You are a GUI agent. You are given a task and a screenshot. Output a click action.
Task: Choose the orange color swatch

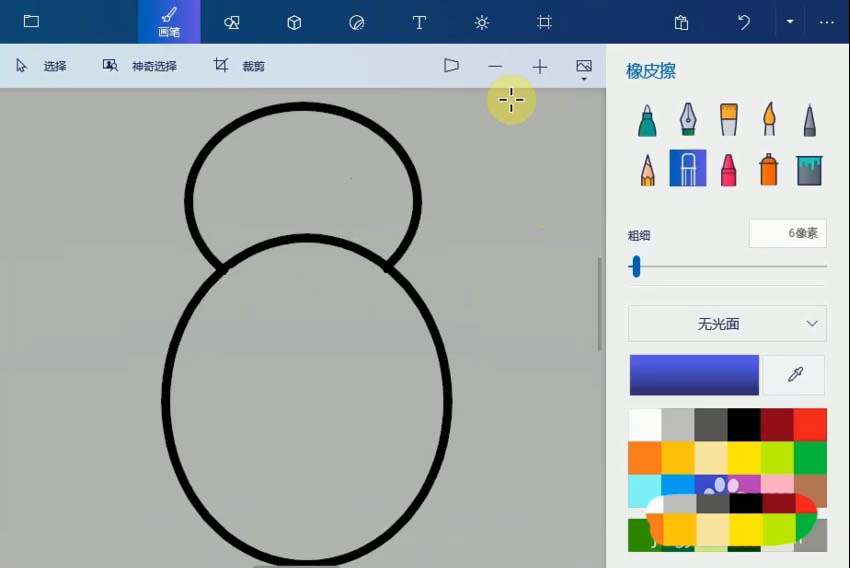click(645, 458)
